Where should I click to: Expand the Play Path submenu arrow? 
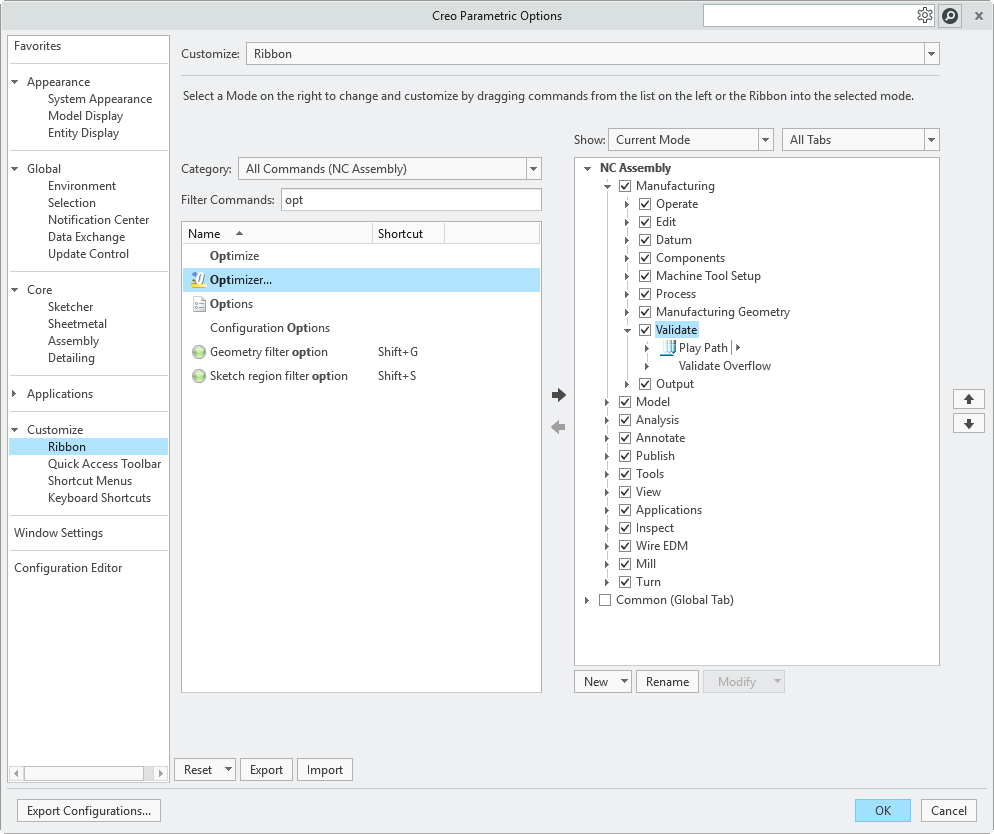click(738, 347)
